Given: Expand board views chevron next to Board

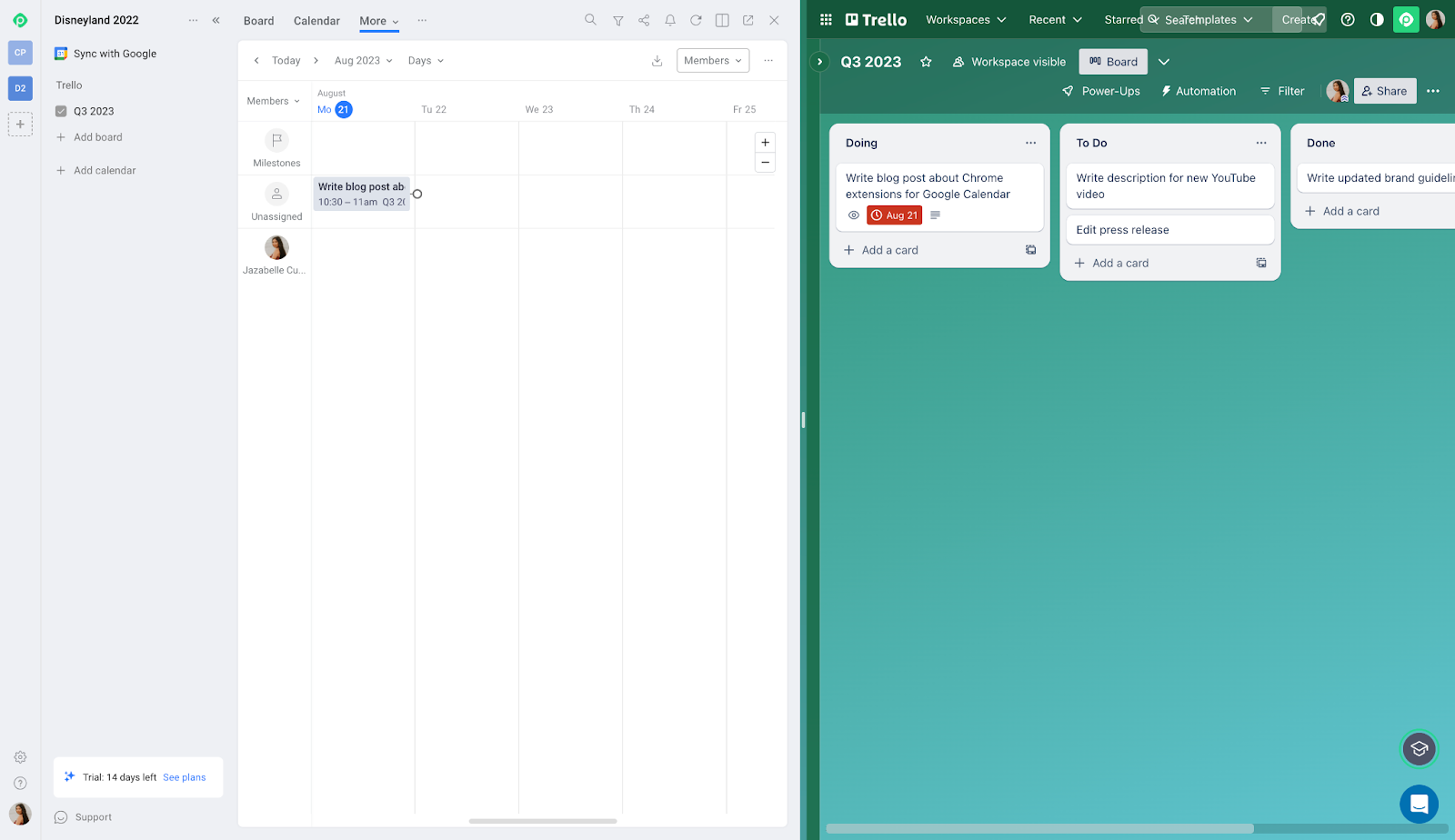Looking at the screenshot, I should pyautogui.click(x=1164, y=62).
